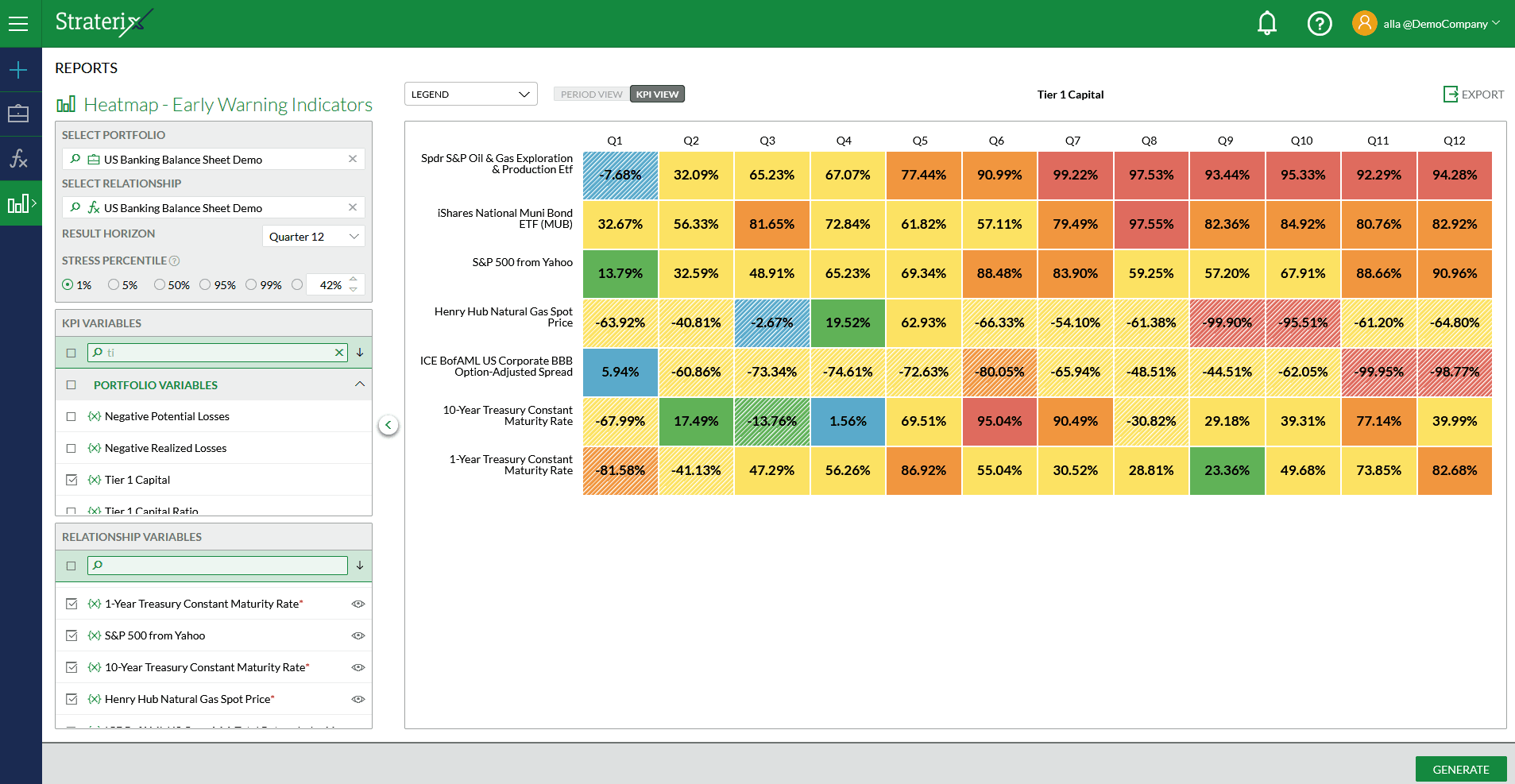Open the portfolio briefcase sidebar icon
Viewport: 1515px width, 784px height.
[18, 114]
